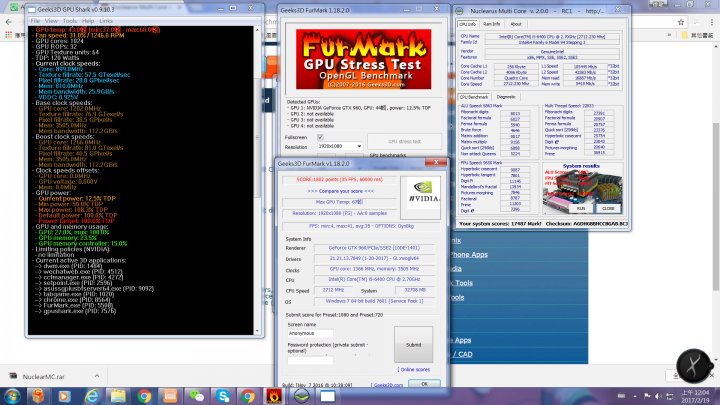720x405 pixels.
Task: Open Geeks3D.com link in results dialog
Action: (387, 385)
